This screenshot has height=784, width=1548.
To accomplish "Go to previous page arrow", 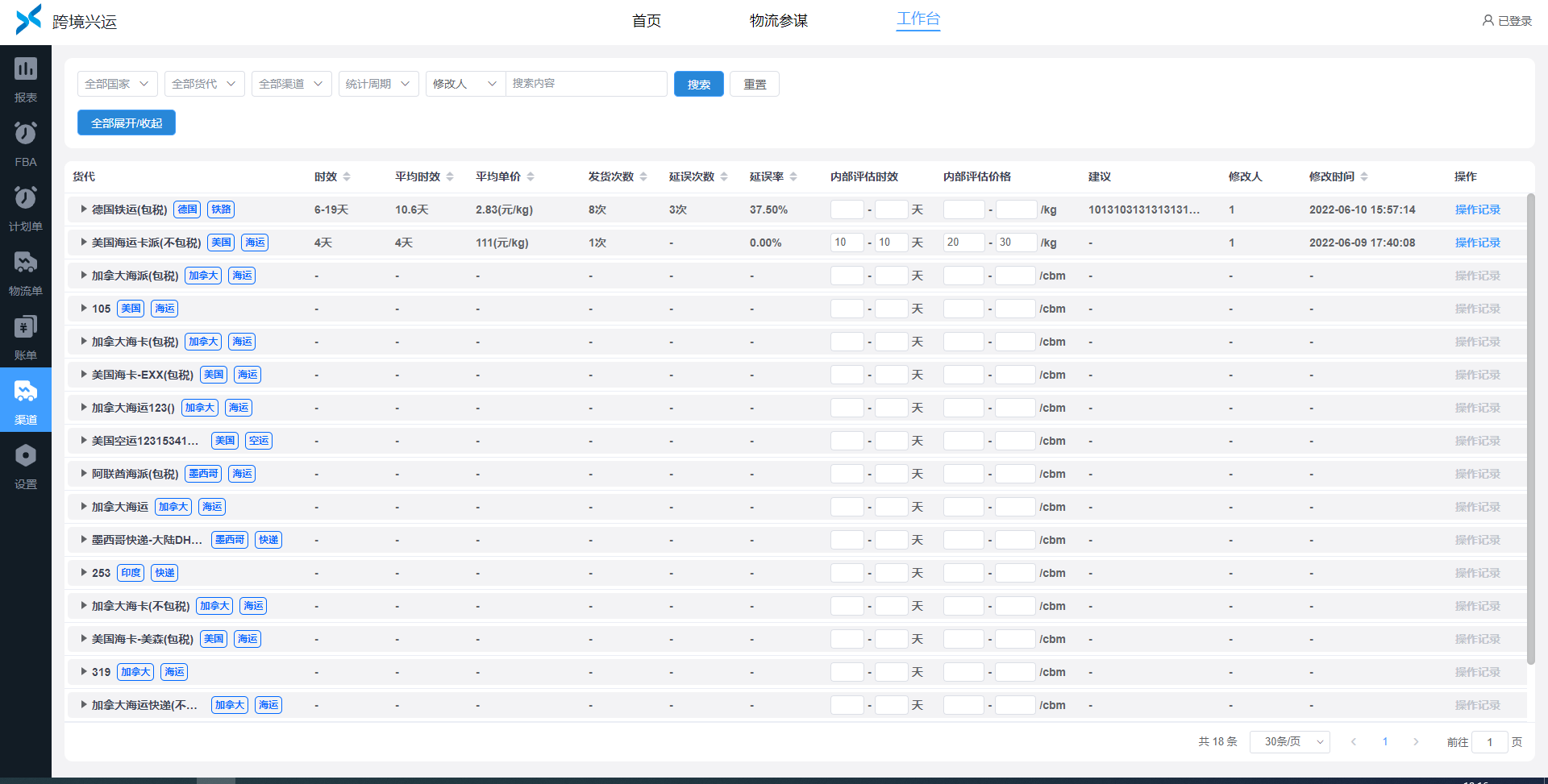I will pyautogui.click(x=1354, y=741).
